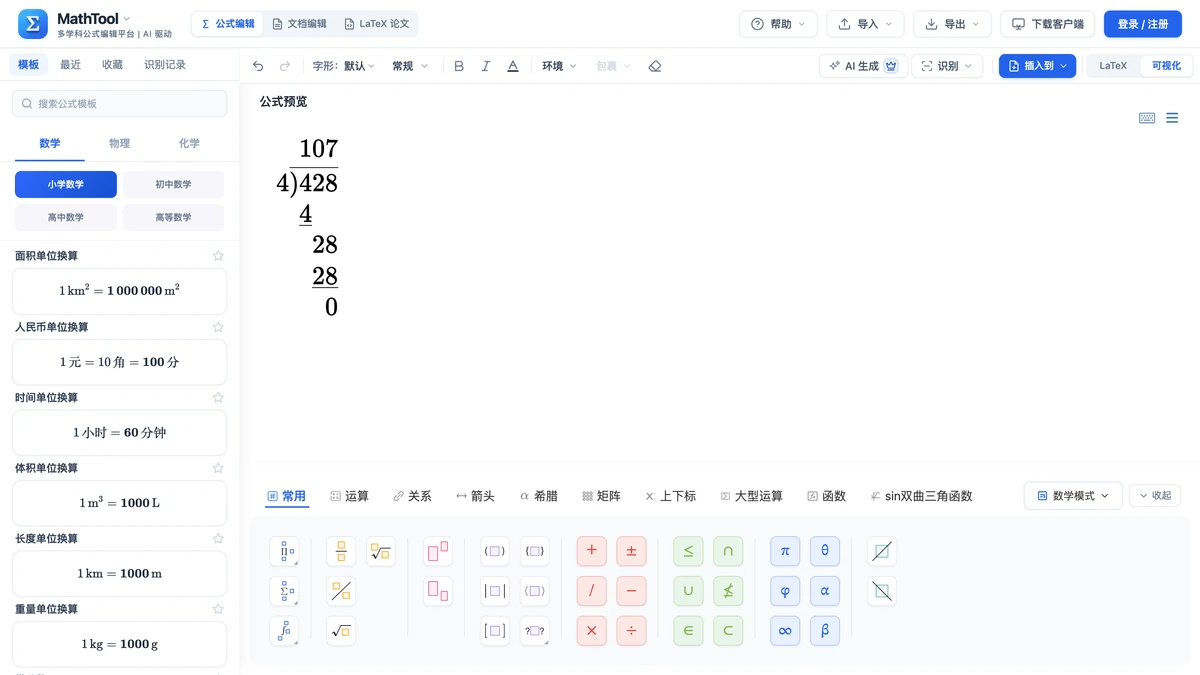Open the 数学模式 mode dropdown
The width and height of the screenshot is (1200, 675).
[1073, 496]
